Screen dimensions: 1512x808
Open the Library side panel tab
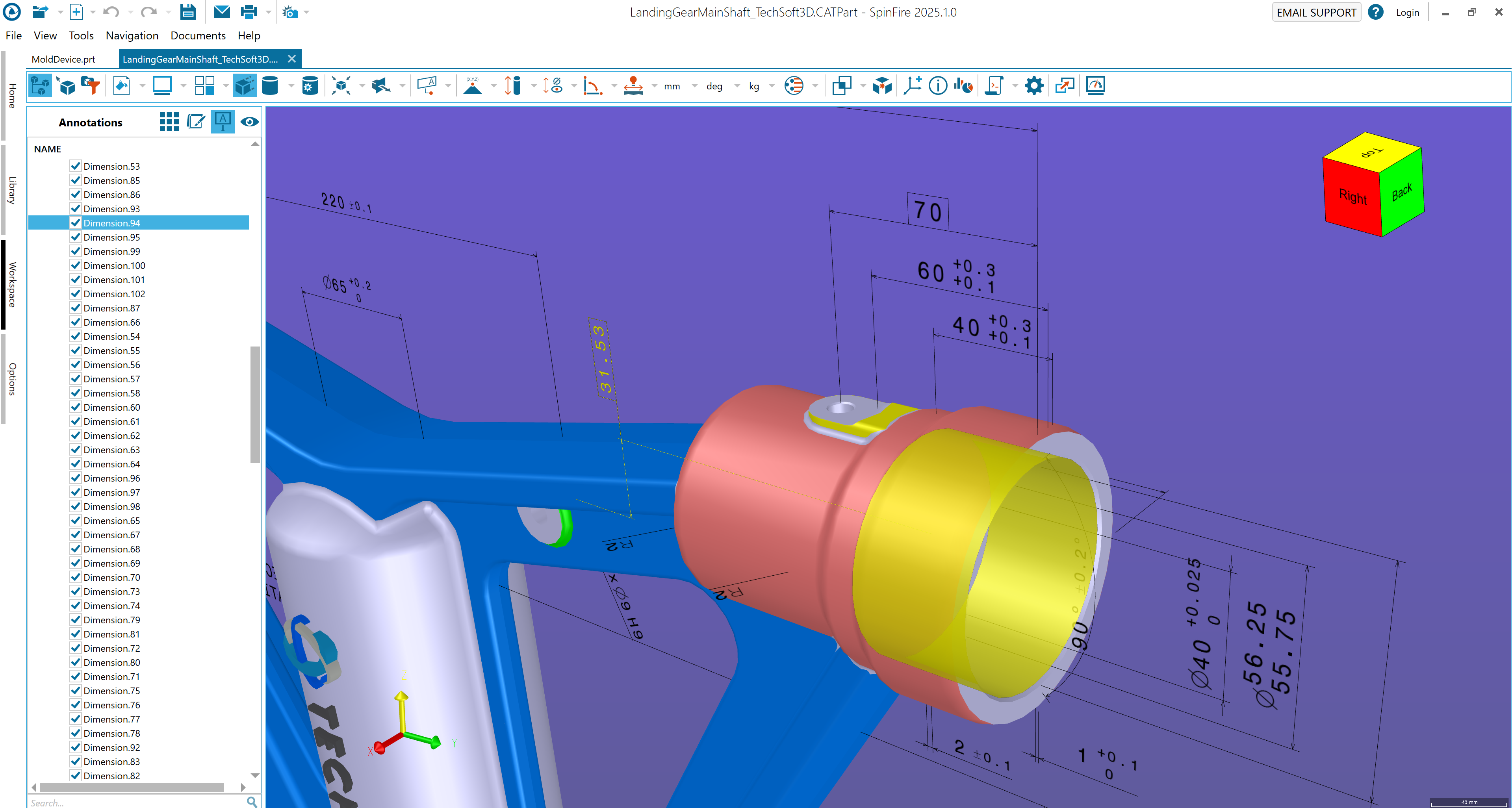click(x=12, y=190)
